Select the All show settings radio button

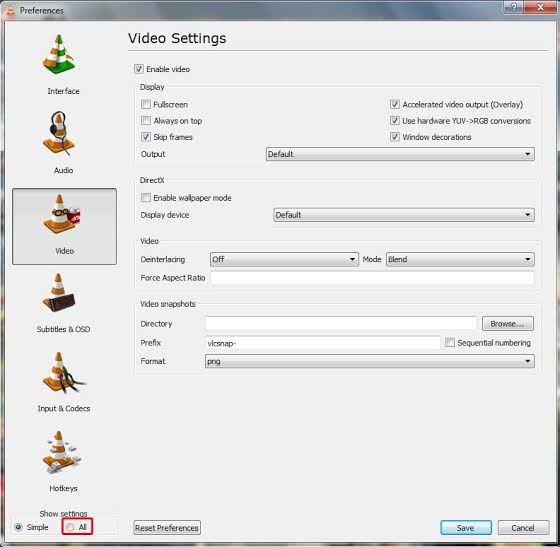point(70,527)
